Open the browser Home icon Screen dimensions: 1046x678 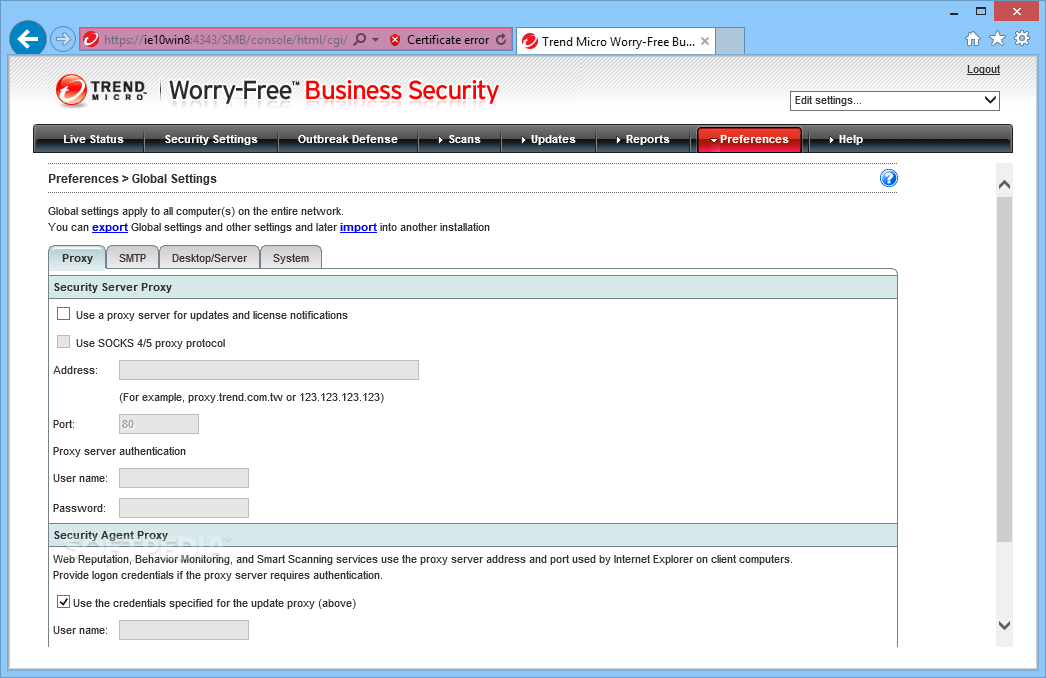[973, 39]
